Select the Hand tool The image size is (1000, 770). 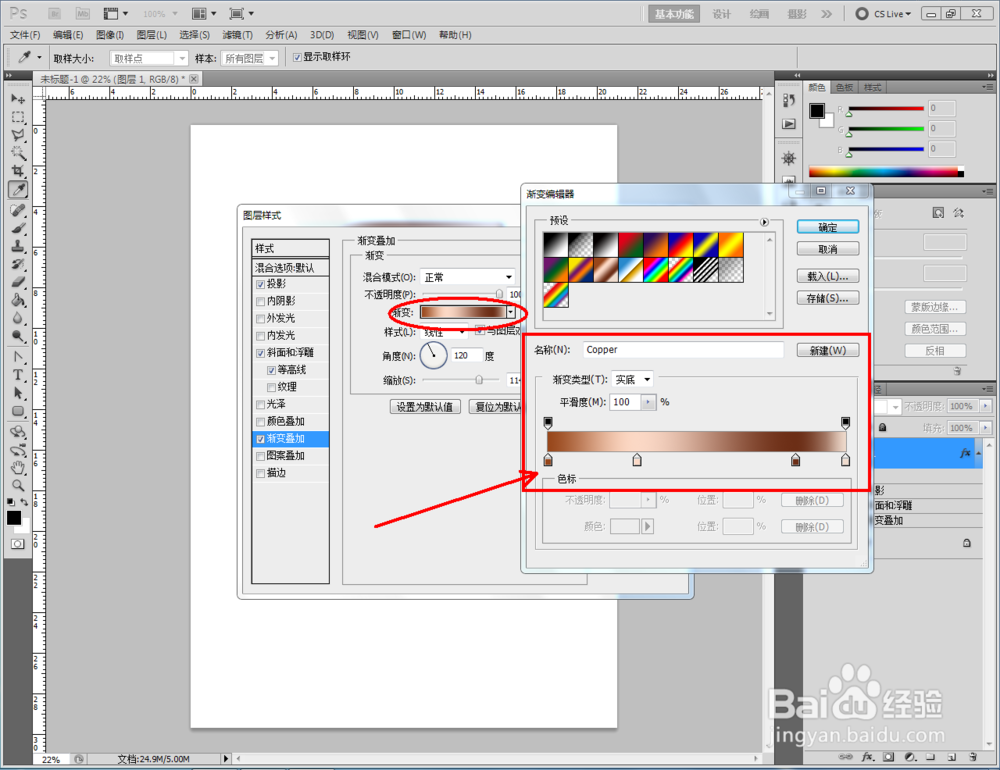tap(18, 468)
